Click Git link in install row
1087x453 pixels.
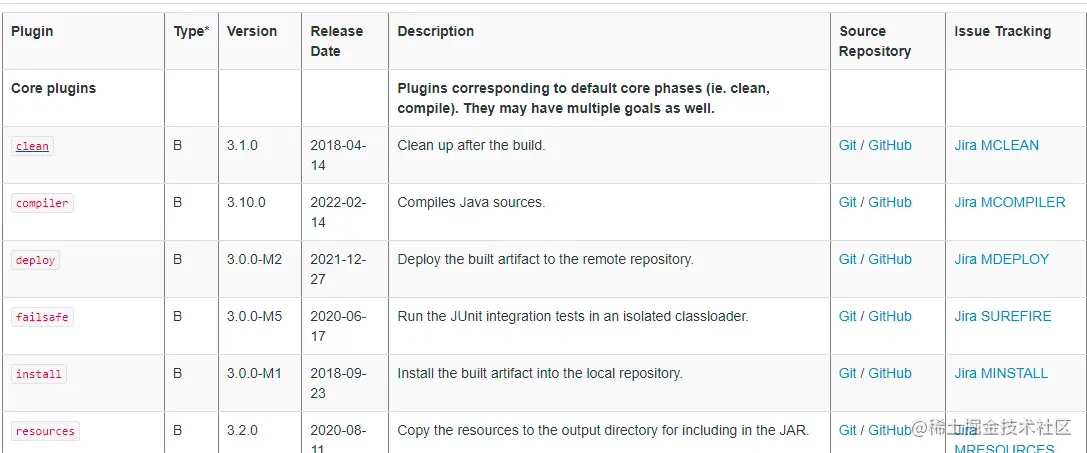pos(847,373)
